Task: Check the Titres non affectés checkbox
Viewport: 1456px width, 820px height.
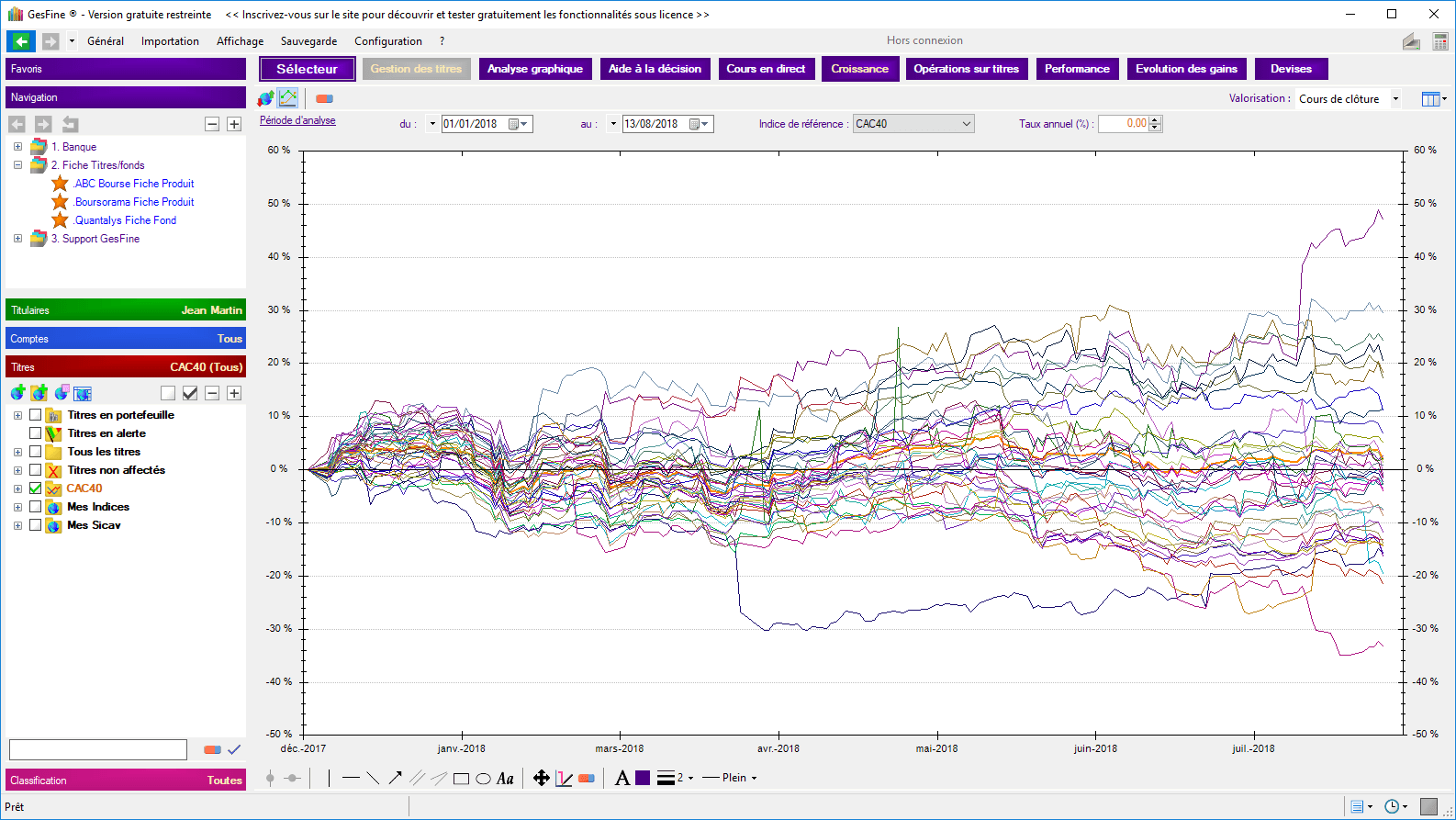Action: click(x=36, y=470)
